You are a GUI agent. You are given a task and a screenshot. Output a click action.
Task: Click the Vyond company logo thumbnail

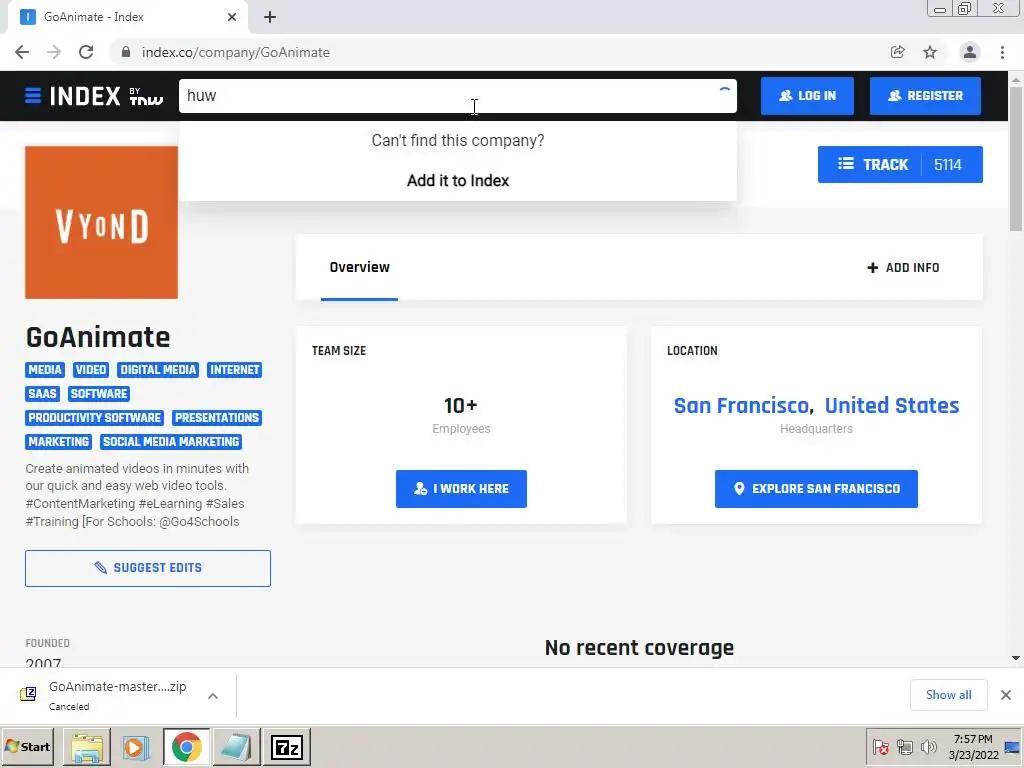pos(101,222)
